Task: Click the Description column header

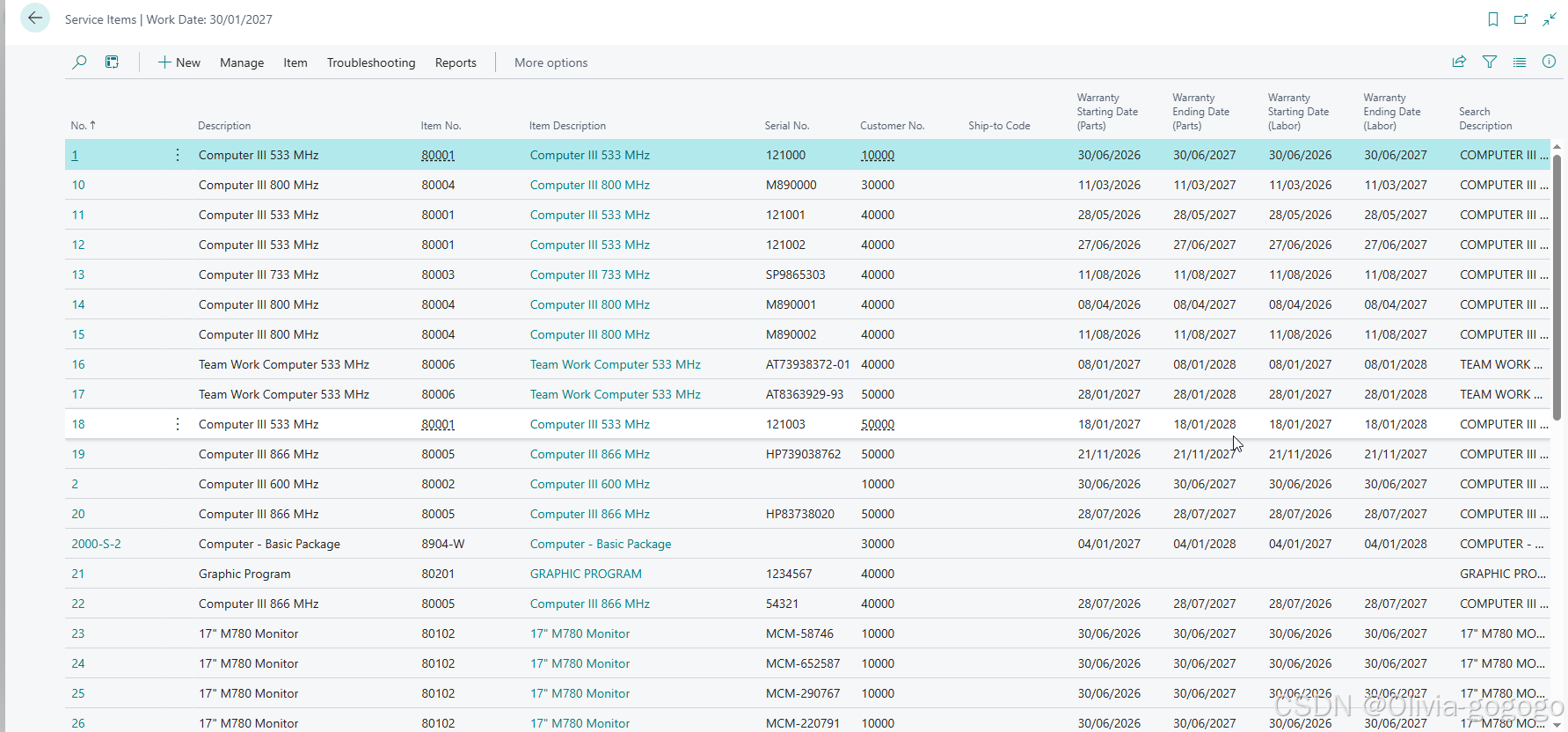Action: pyautogui.click(x=224, y=126)
